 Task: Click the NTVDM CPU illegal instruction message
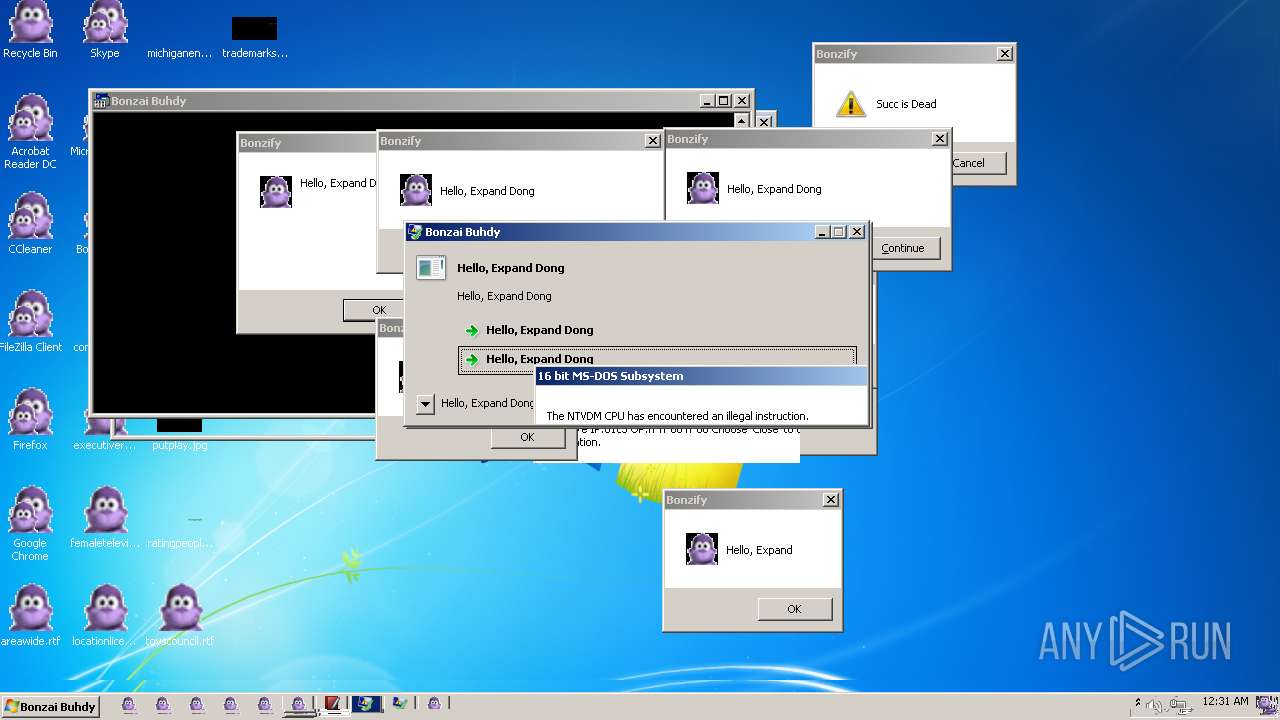pos(677,416)
